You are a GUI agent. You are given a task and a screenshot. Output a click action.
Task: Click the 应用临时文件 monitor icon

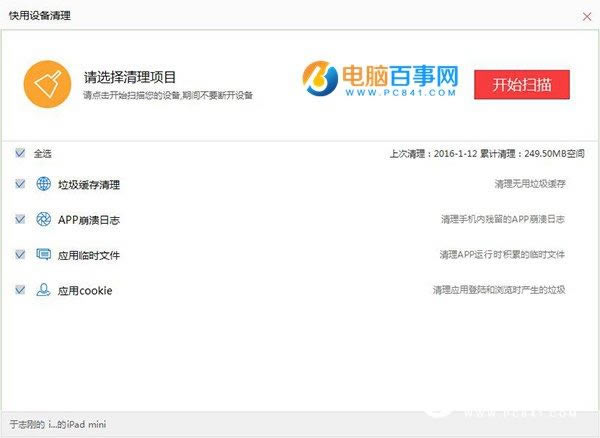44,255
